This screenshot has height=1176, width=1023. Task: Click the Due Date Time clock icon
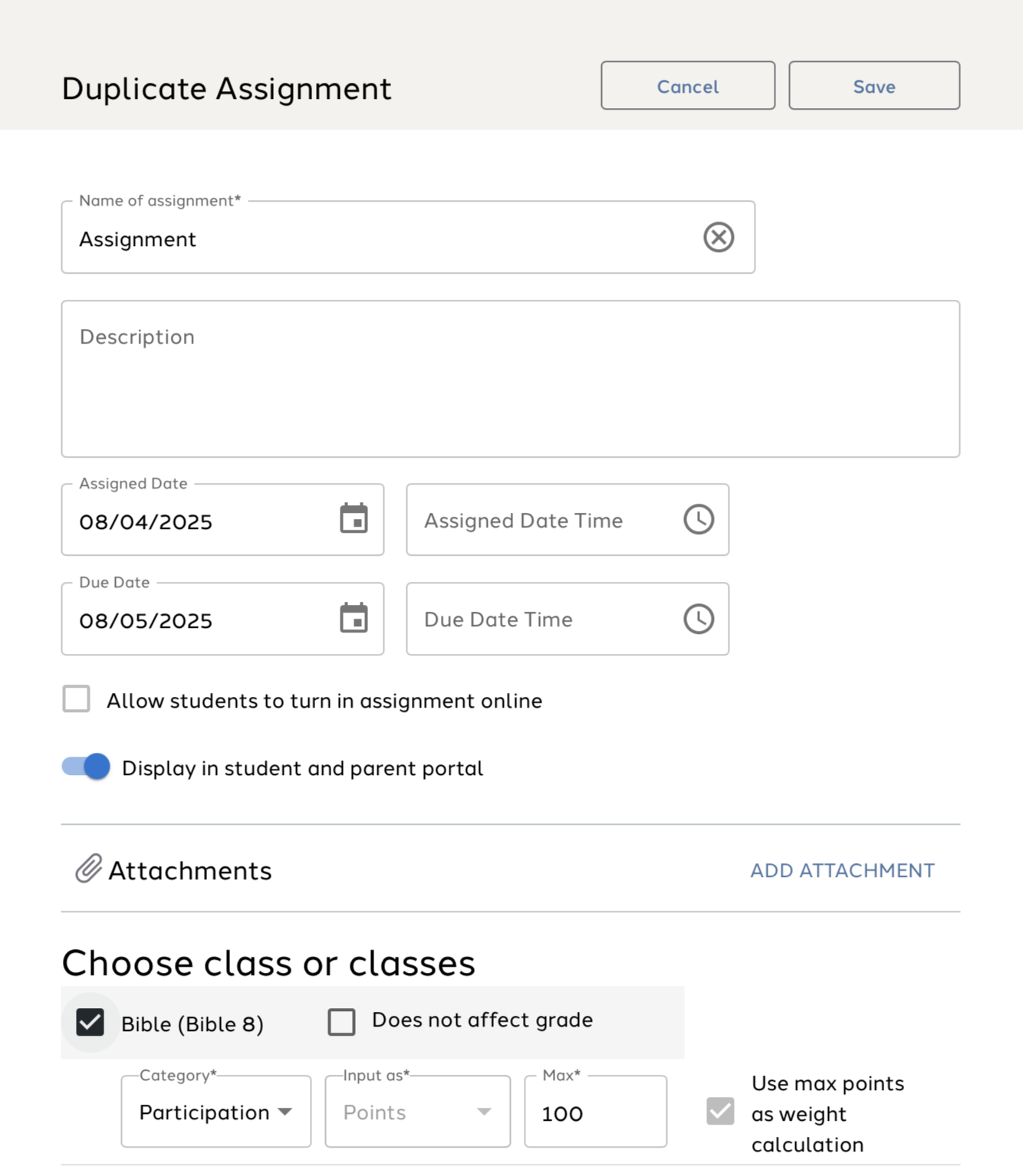click(x=699, y=619)
